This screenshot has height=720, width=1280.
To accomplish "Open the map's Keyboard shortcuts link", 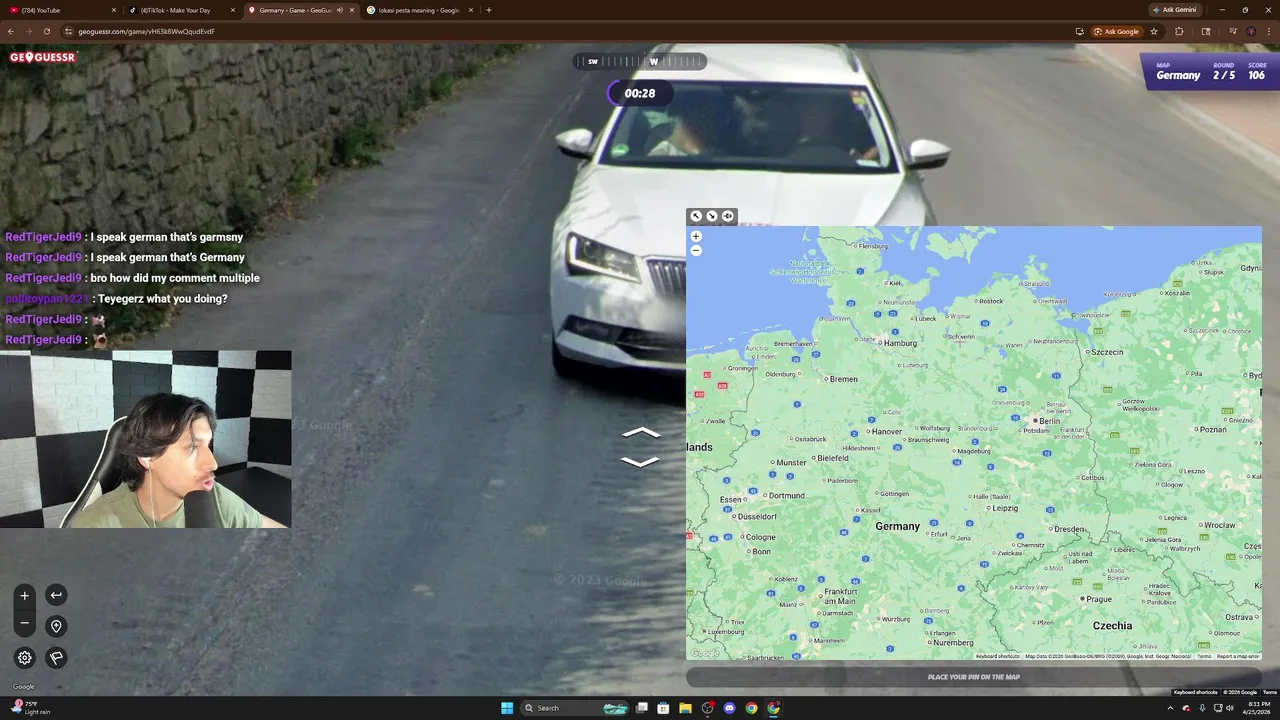I will point(997,656).
